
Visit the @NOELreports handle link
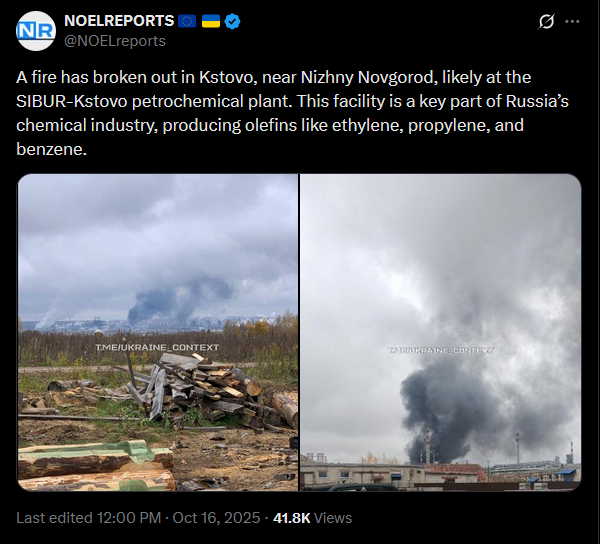pos(115,41)
